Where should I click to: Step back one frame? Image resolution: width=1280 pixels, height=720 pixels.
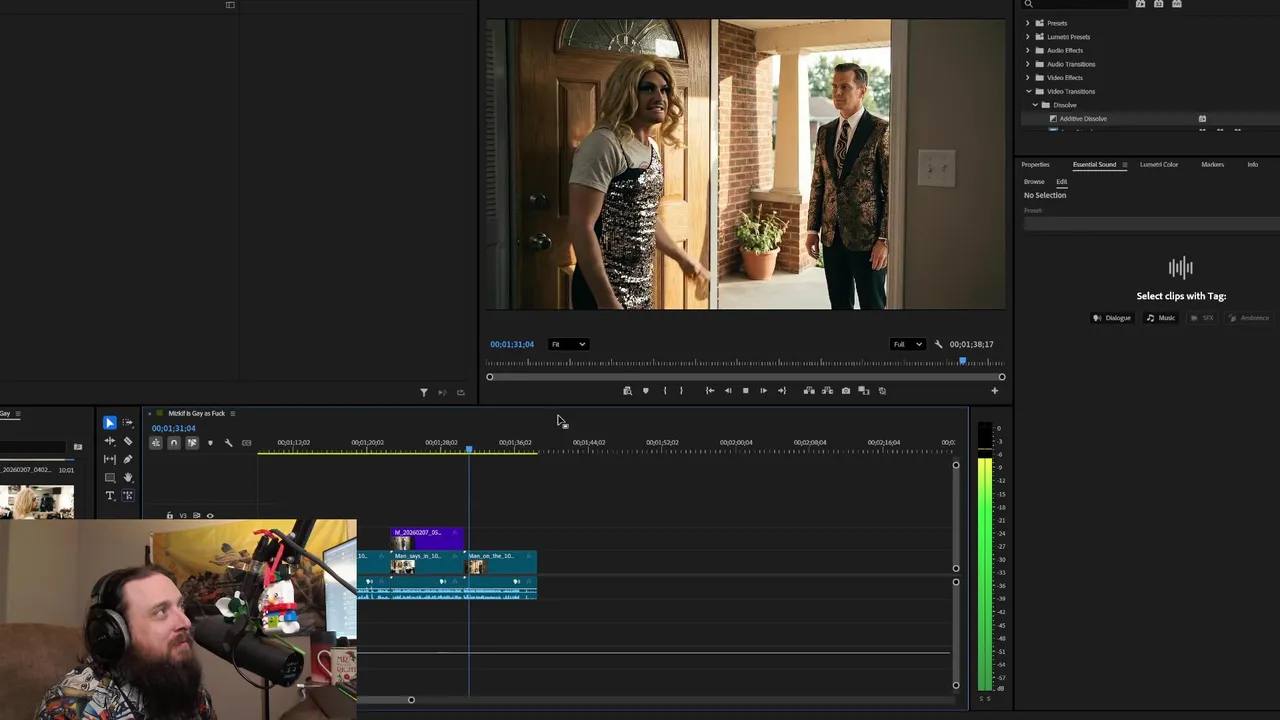(x=727, y=391)
